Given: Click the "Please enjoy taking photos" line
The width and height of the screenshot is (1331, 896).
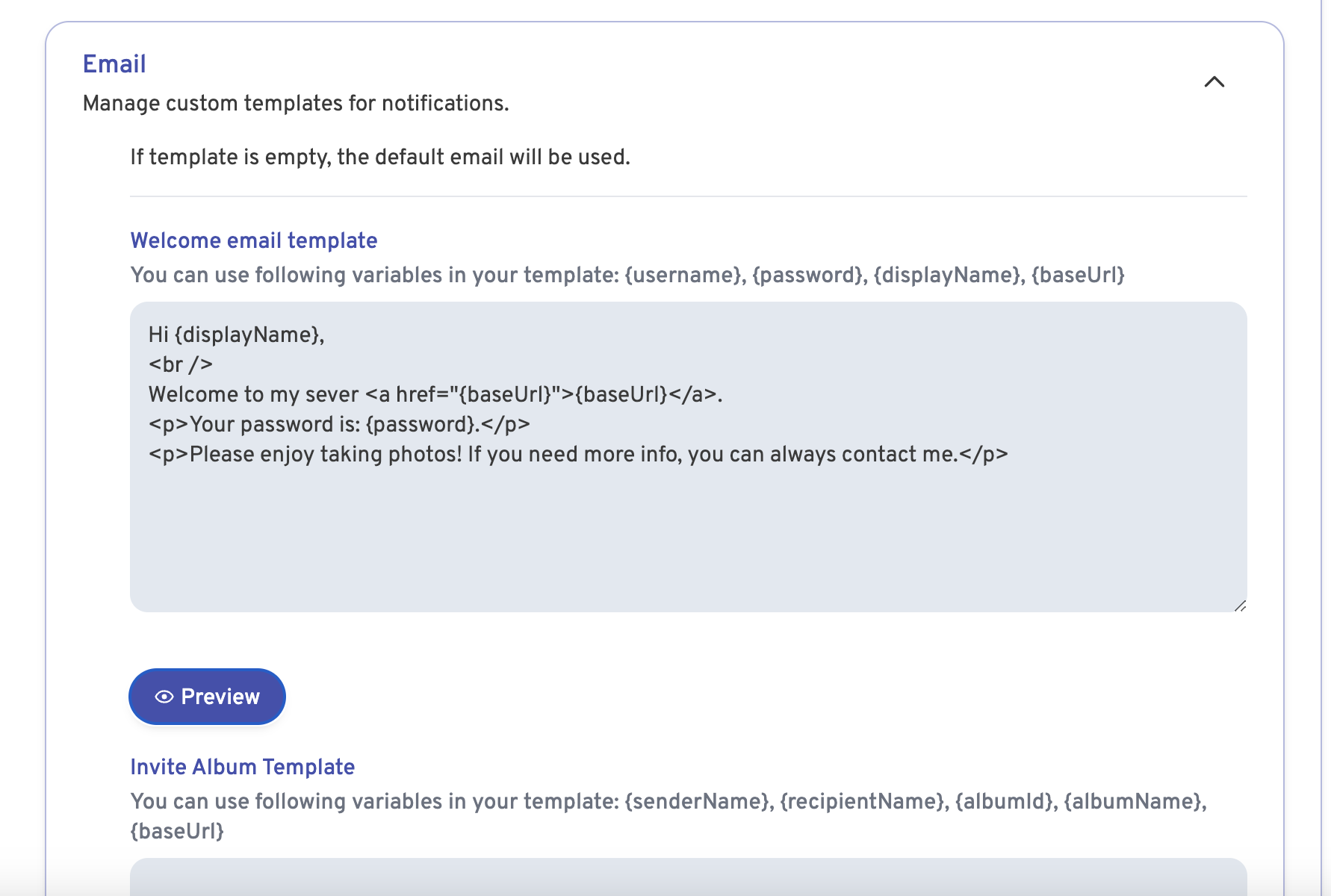Looking at the screenshot, I should (x=579, y=454).
